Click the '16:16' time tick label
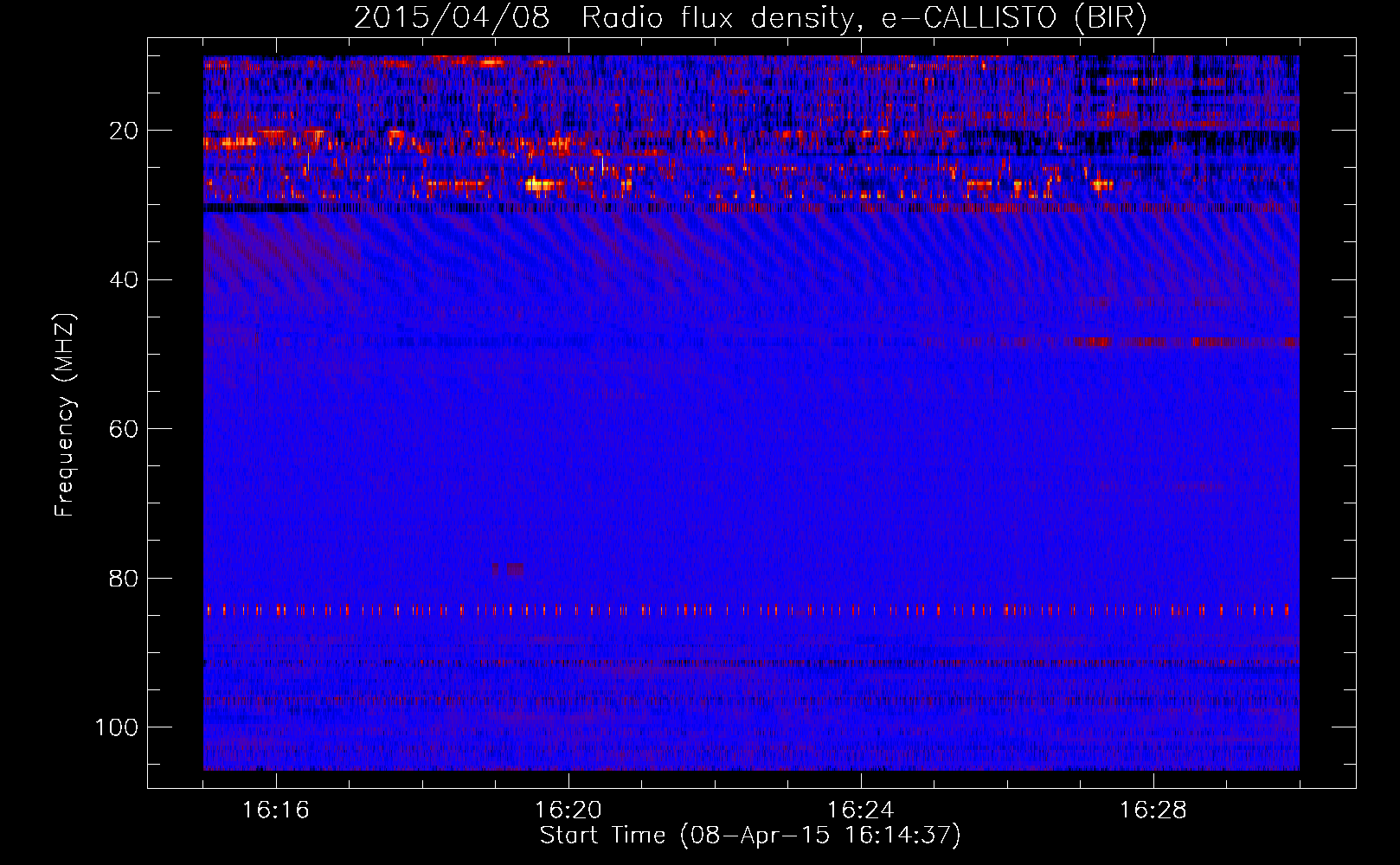The height and width of the screenshot is (865, 1400). coord(275,811)
